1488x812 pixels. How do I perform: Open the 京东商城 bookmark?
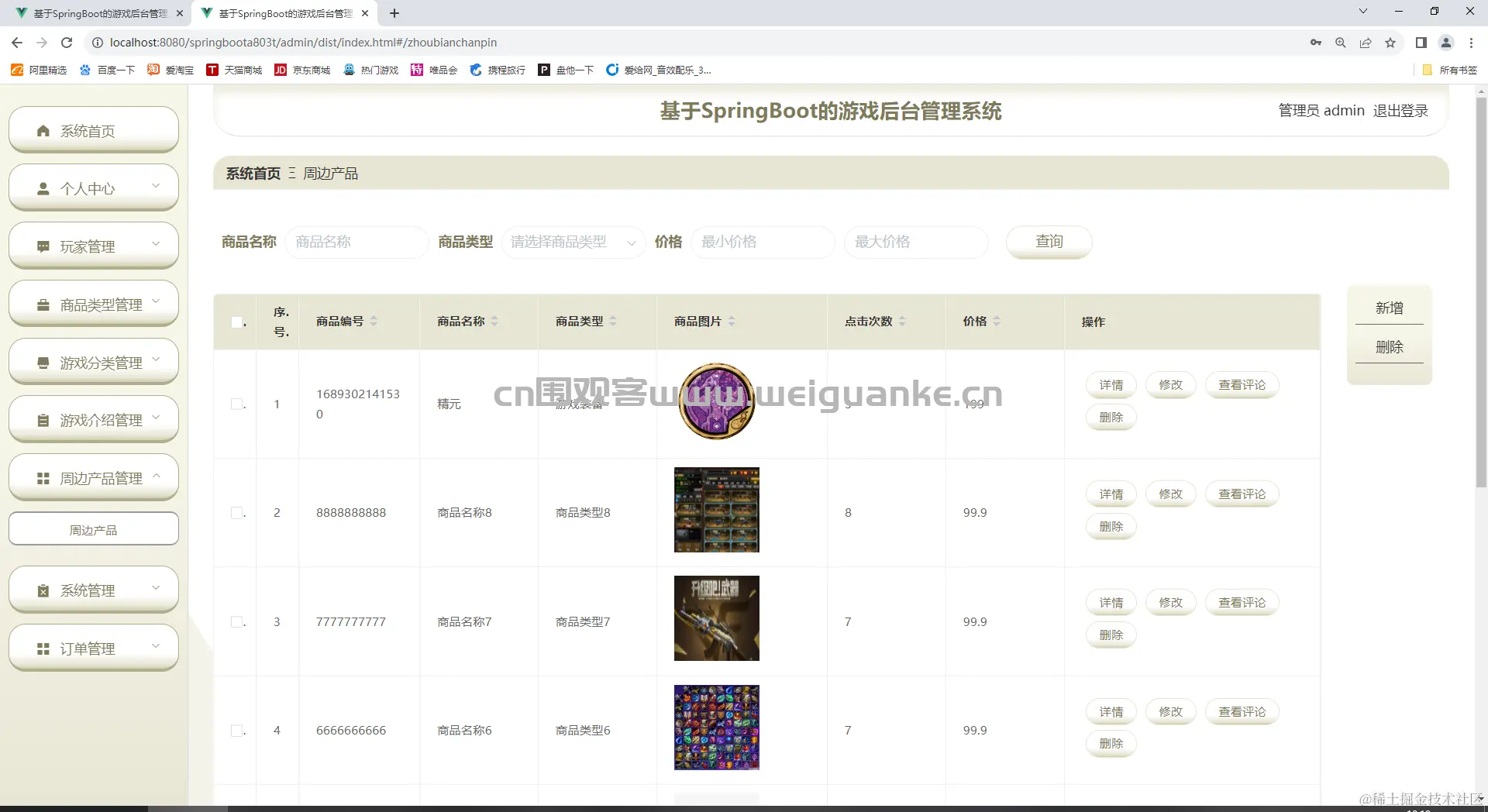[x=302, y=70]
